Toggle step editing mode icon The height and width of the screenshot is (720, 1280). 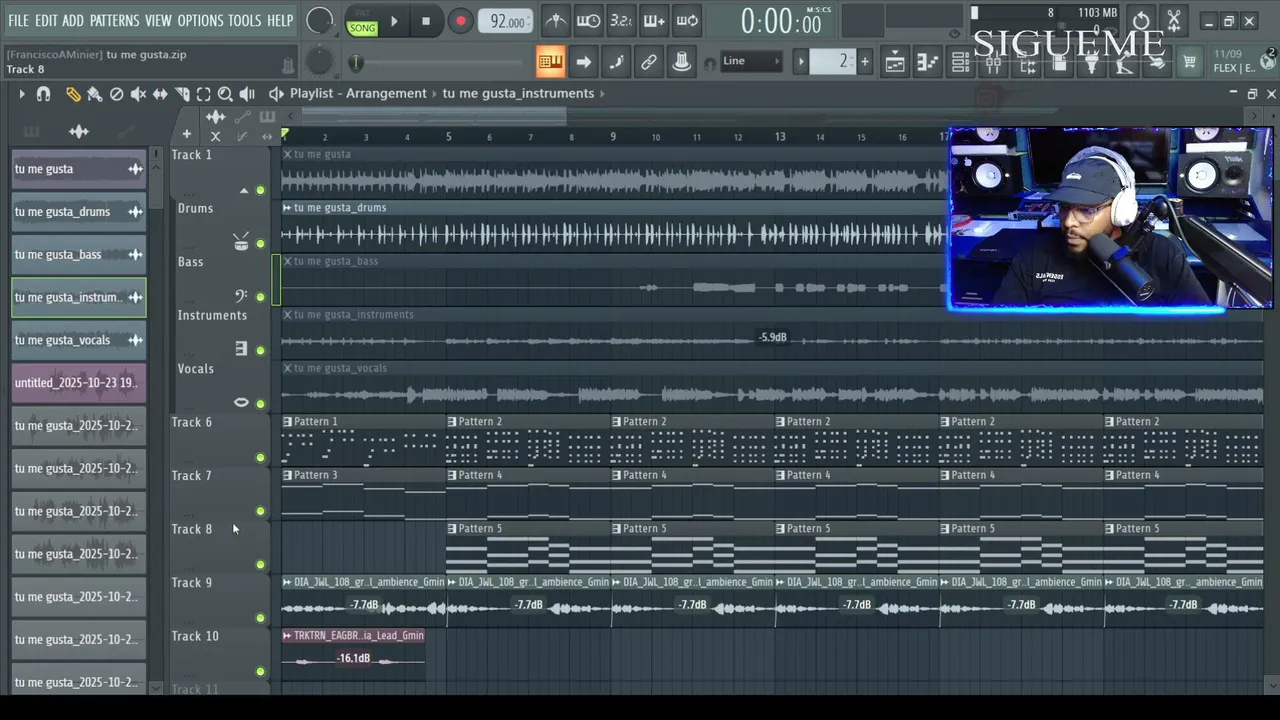(616, 62)
